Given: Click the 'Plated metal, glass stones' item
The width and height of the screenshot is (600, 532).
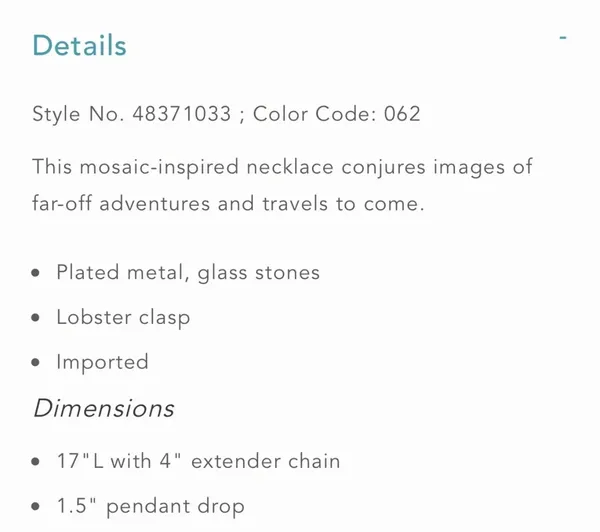Looking at the screenshot, I should point(188,273).
